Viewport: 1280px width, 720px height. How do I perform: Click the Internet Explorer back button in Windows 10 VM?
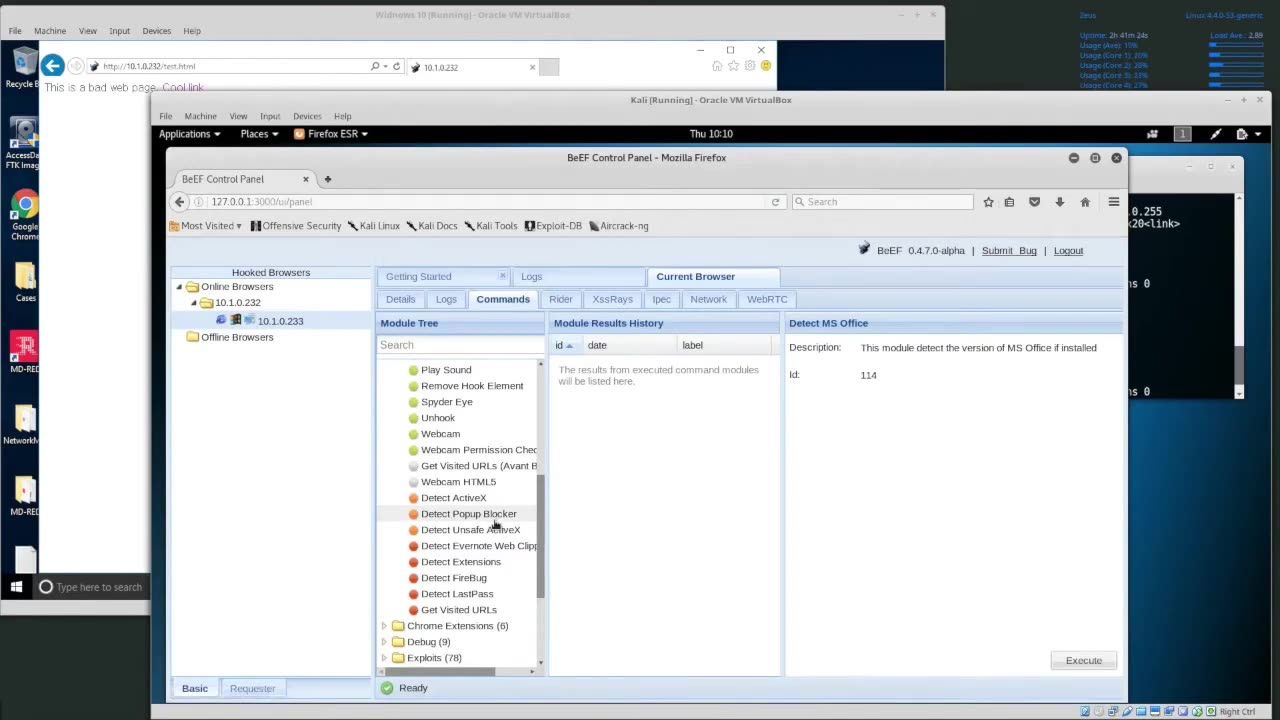point(53,66)
